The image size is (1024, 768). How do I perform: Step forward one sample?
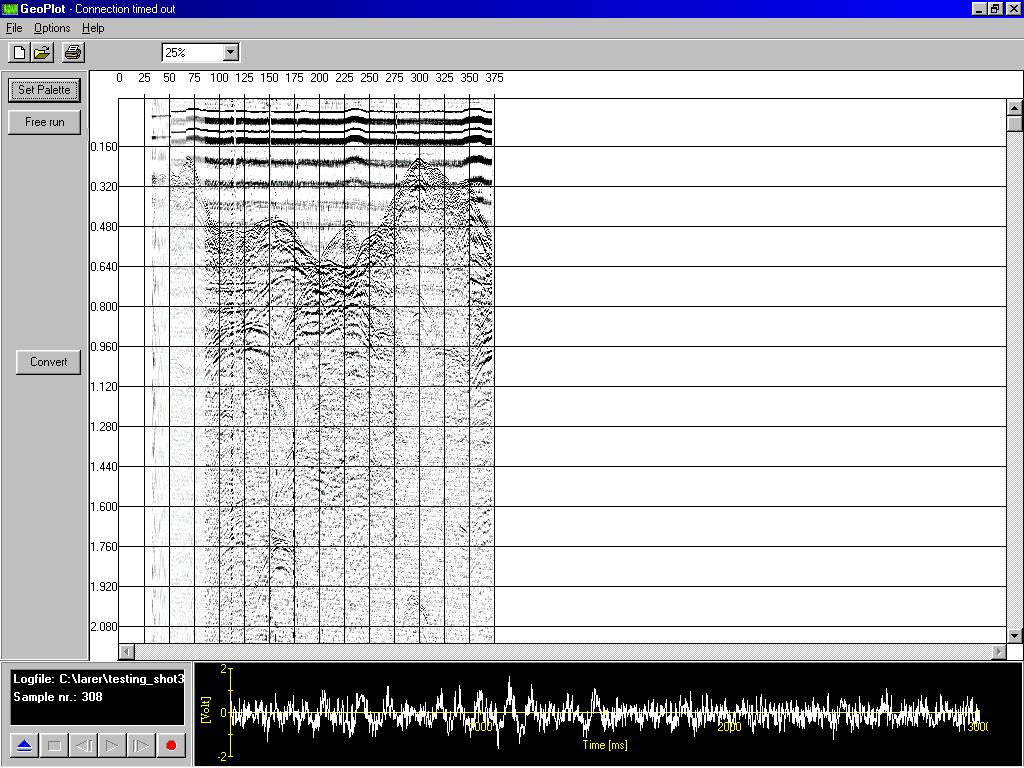142,745
